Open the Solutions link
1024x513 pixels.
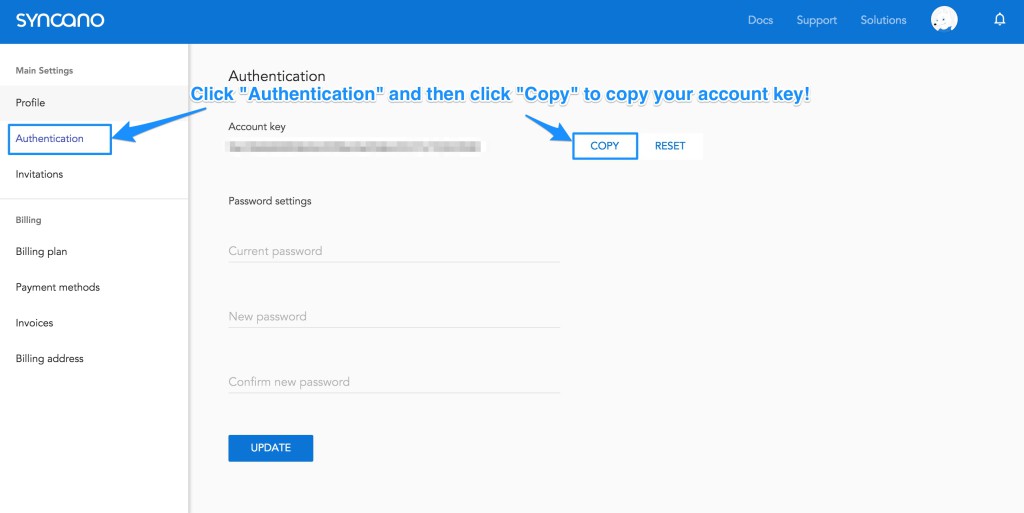883,20
